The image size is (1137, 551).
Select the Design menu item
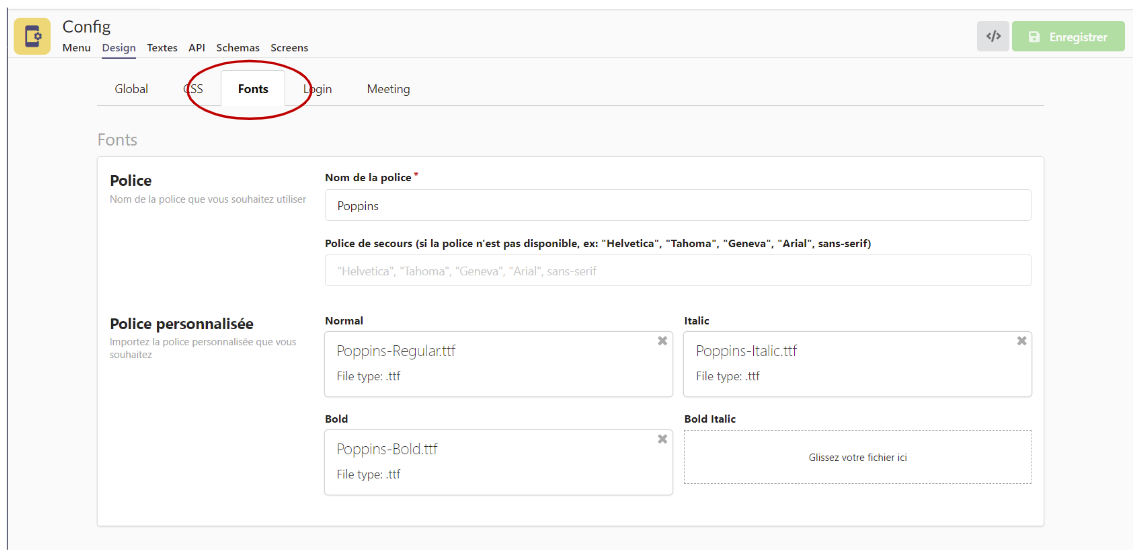(x=119, y=48)
